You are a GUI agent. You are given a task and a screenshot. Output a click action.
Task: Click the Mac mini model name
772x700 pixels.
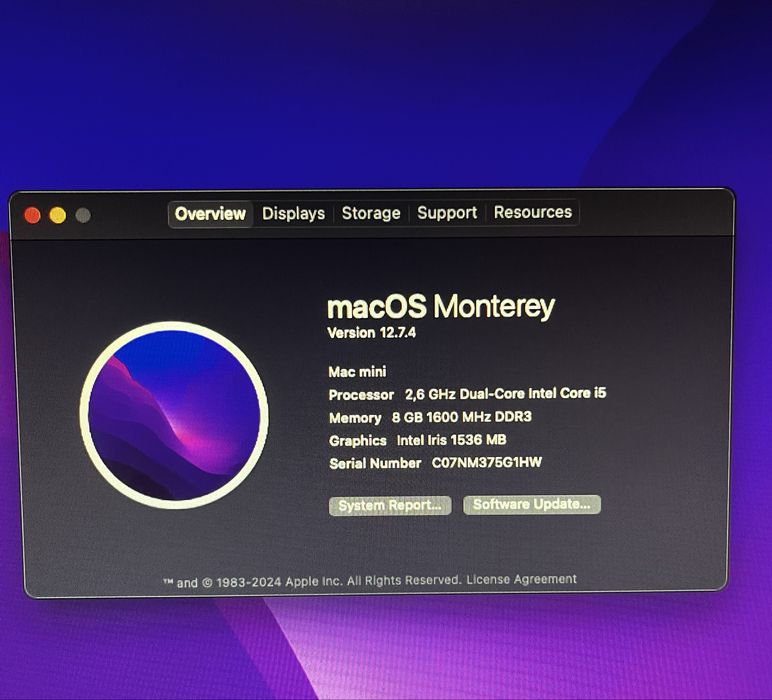pyautogui.click(x=357, y=372)
